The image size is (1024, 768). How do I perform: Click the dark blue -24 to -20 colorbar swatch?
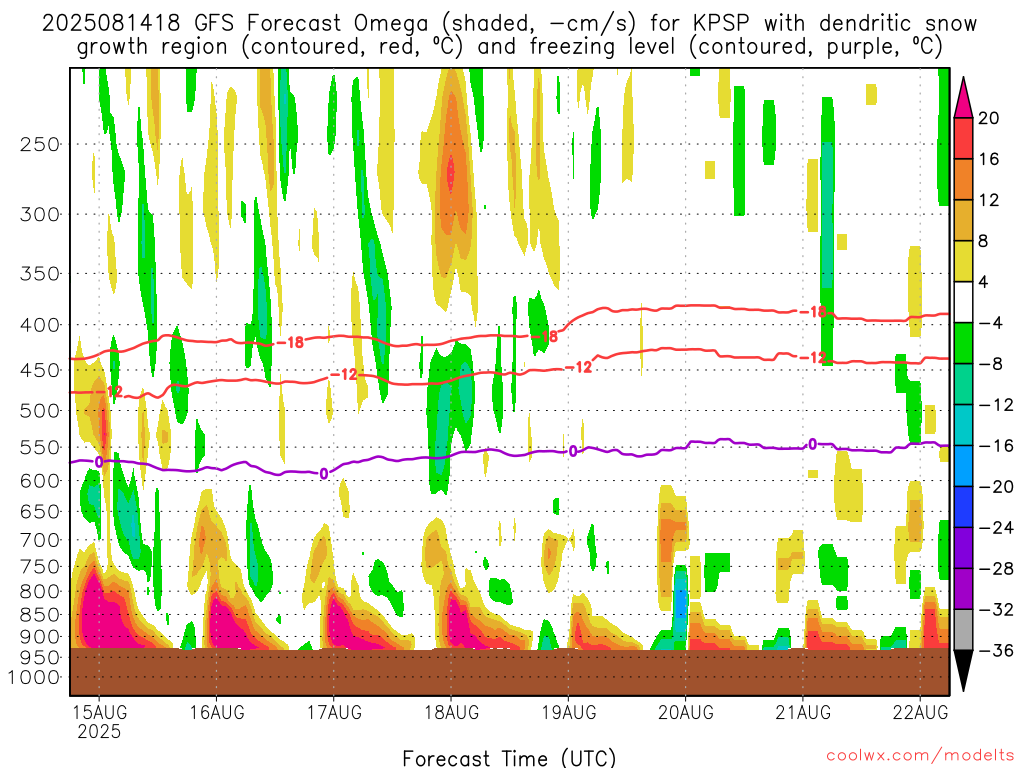pos(963,507)
